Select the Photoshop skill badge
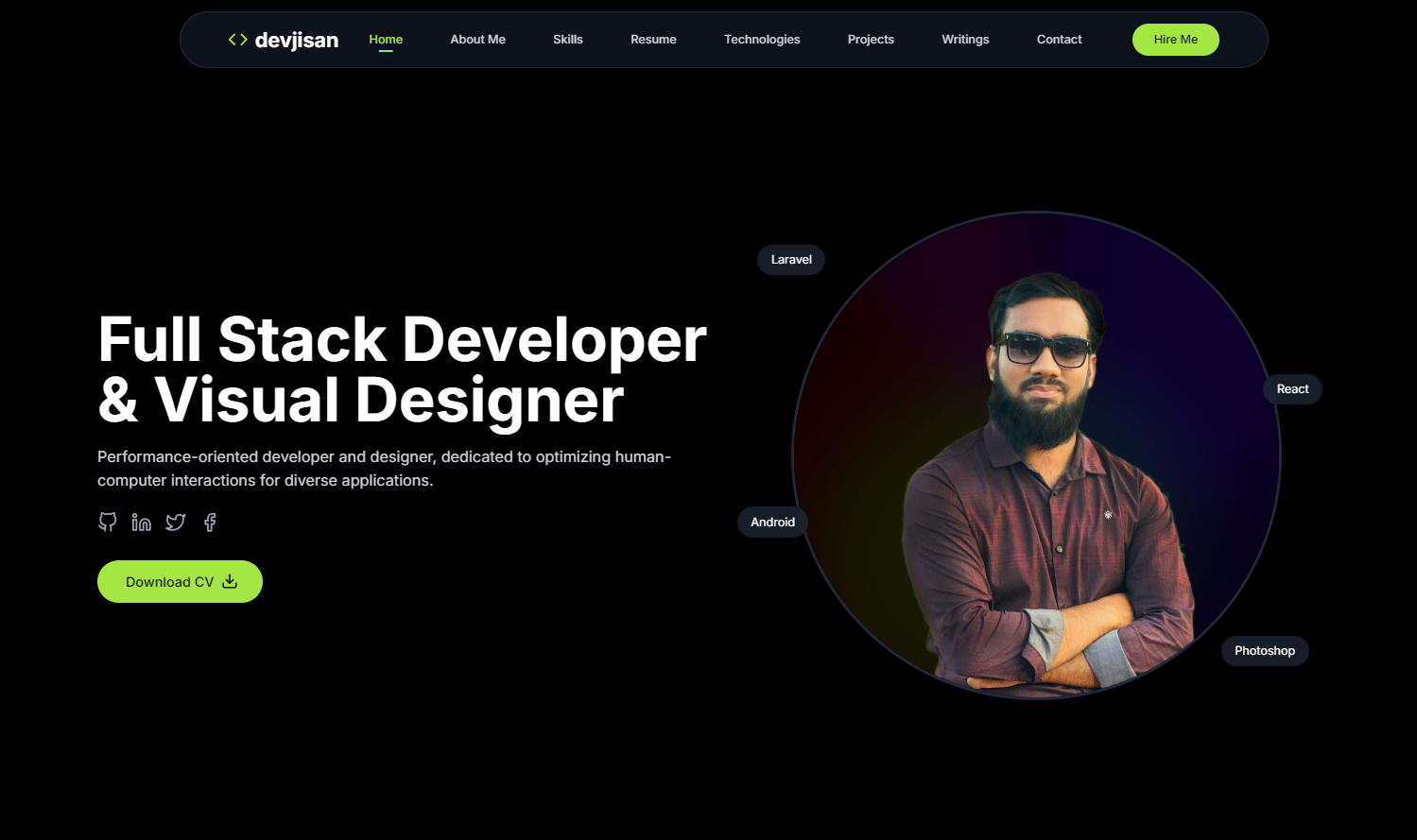 pos(1264,650)
